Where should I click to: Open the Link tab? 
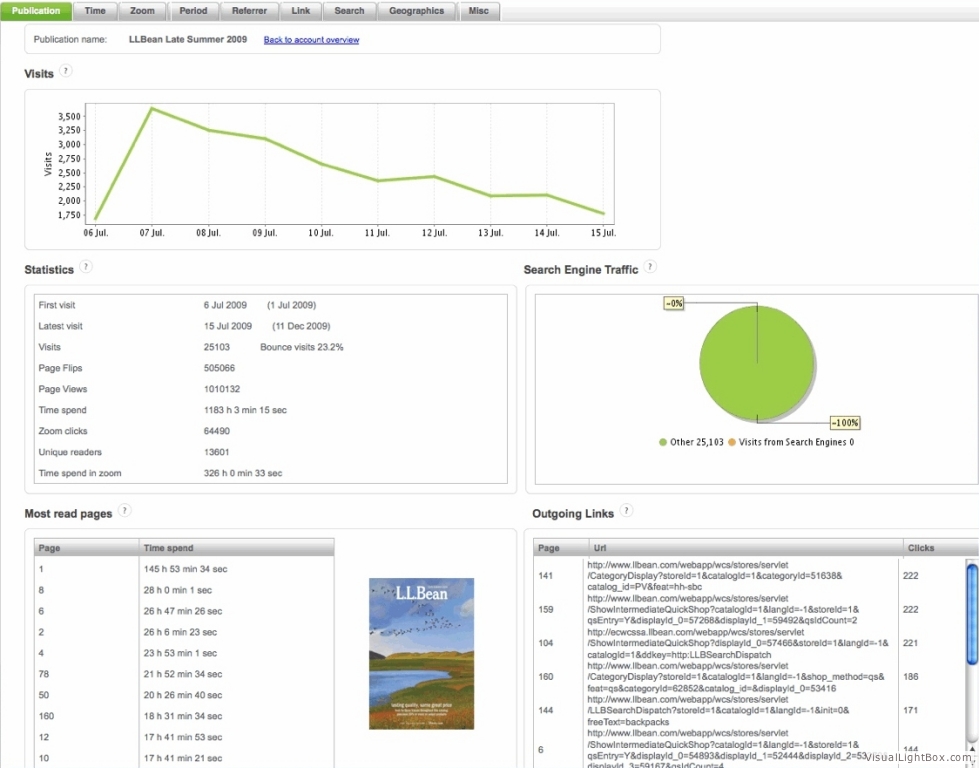pyautogui.click(x=300, y=11)
